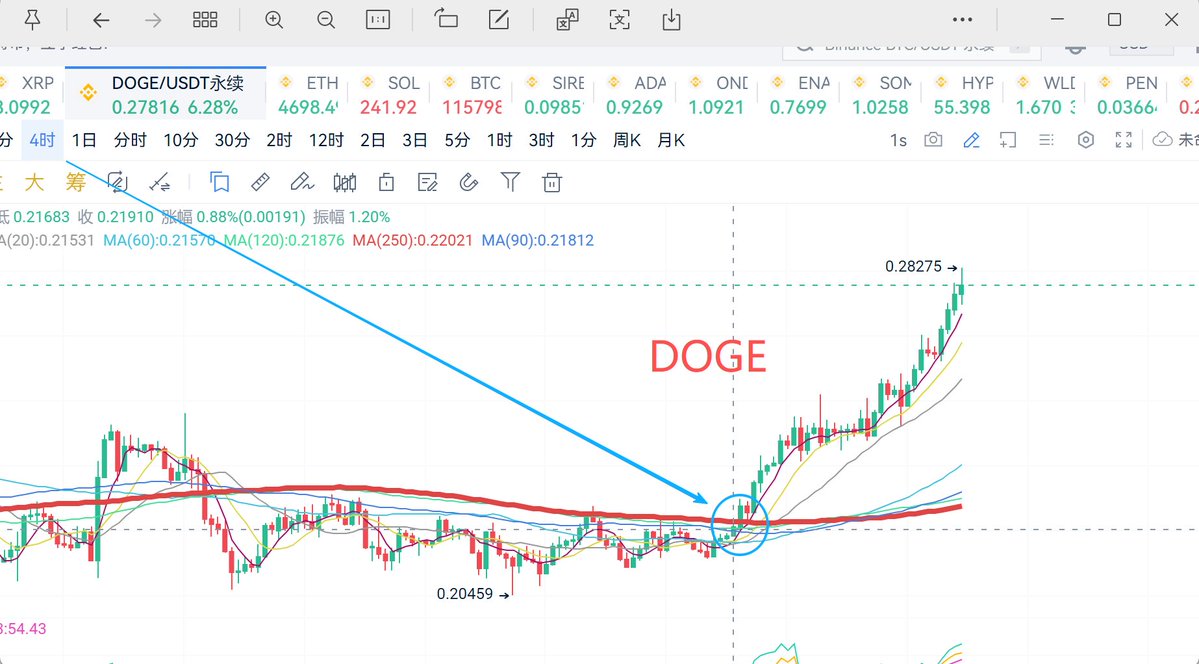
Task: Click the cloud sync status icon
Action: coord(1162,140)
